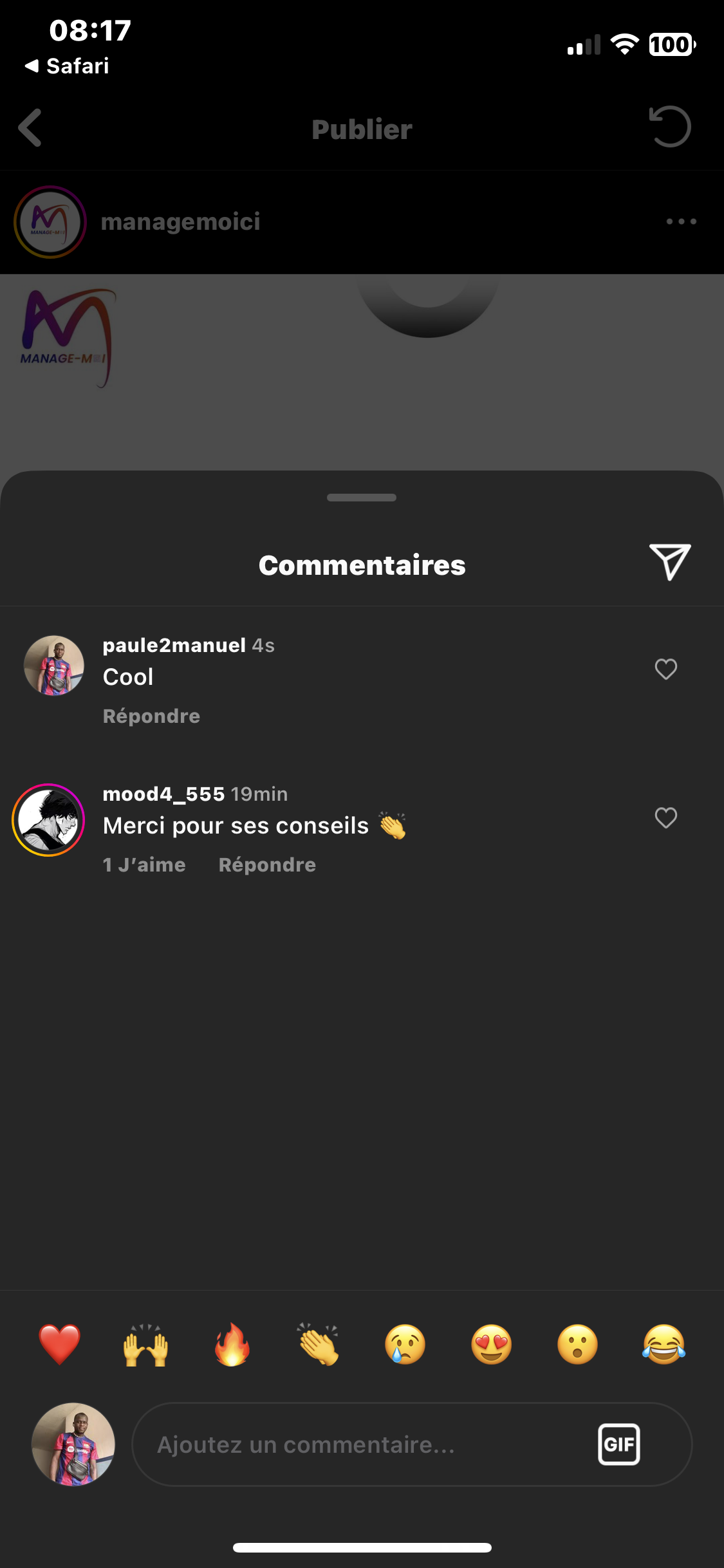
Task: Focus the add comment text field
Action: click(x=360, y=1444)
